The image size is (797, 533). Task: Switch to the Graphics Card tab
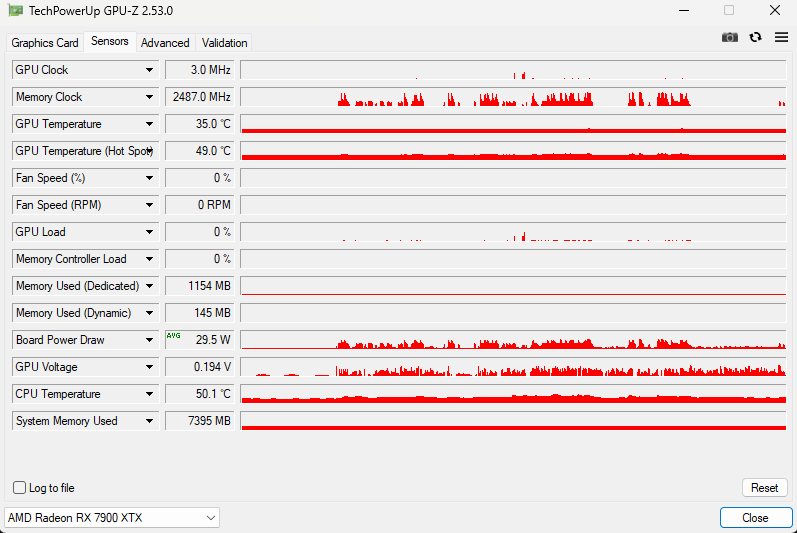pos(45,43)
